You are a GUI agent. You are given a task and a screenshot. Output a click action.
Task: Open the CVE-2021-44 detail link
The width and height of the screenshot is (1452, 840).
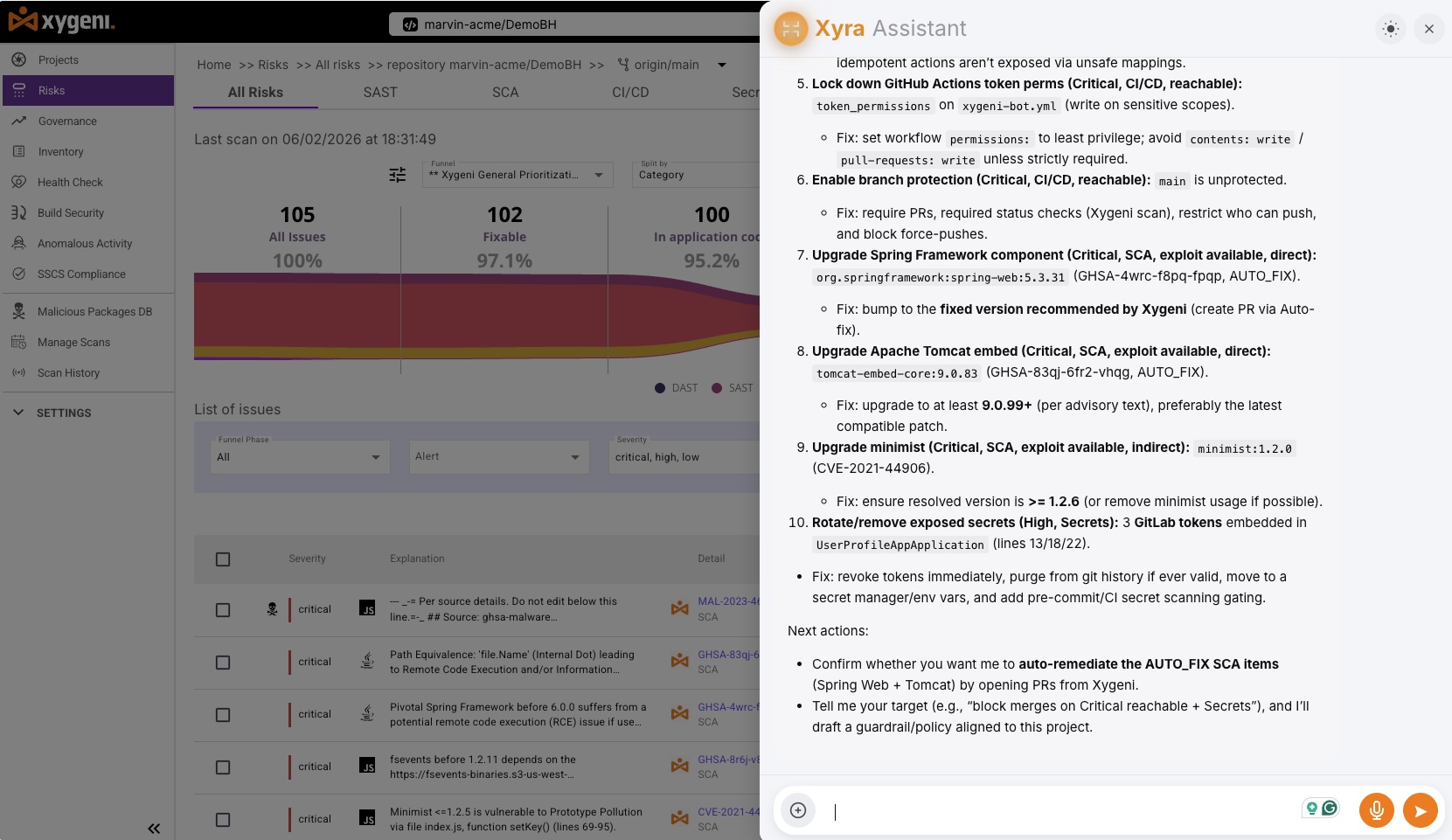click(729, 811)
